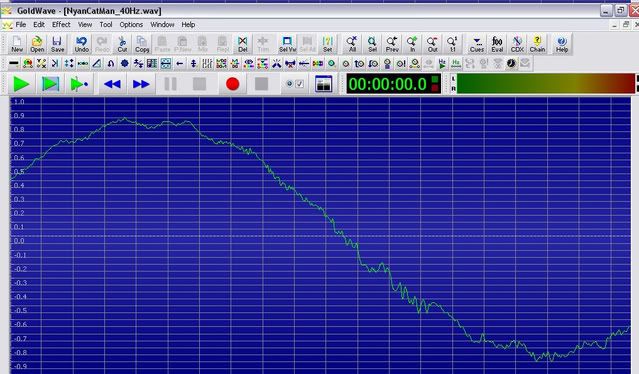Viewport: 639px width, 374px height.
Task: Zoom to selection with the Sel magnifier
Action: click(x=372, y=44)
